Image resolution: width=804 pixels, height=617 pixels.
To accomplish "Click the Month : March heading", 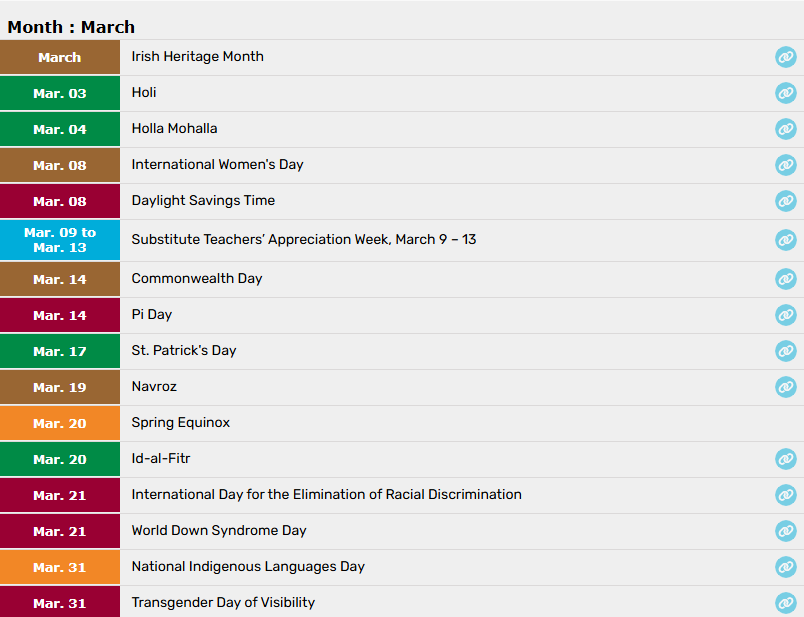I will [71, 27].
